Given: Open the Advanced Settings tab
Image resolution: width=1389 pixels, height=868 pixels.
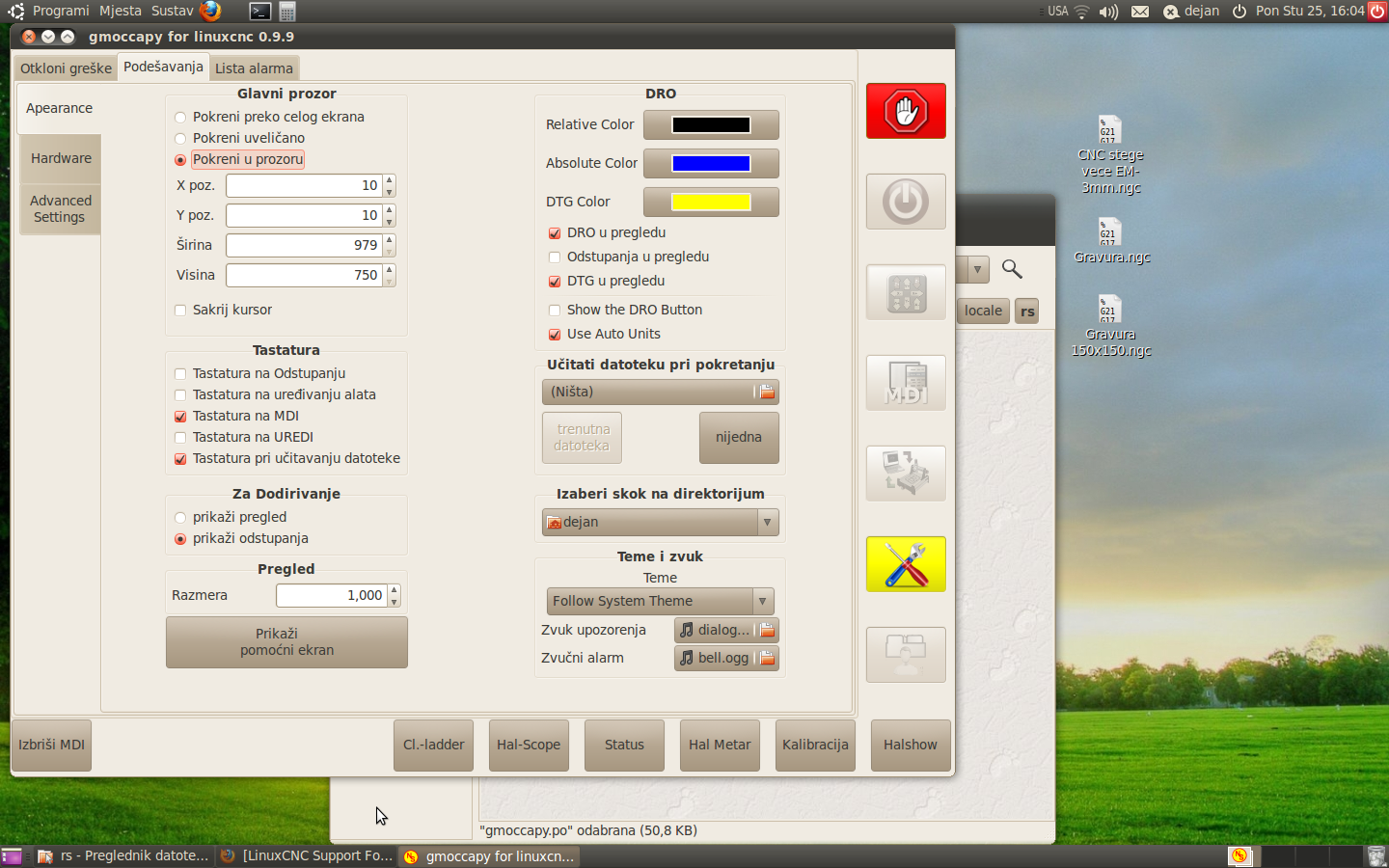Looking at the screenshot, I should tap(61, 209).
